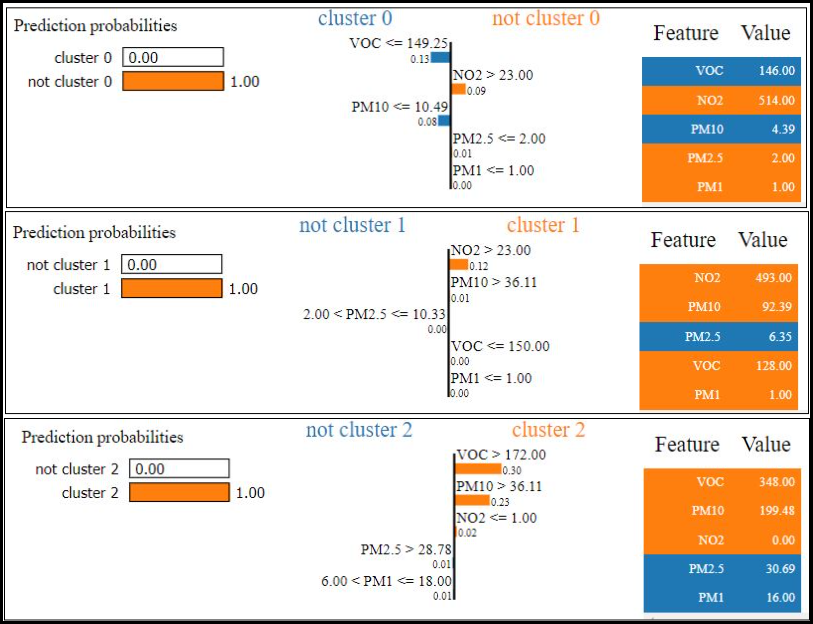This screenshot has height=624, width=813.
Task: Click the NO2 493.00 table row
Action: click(x=718, y=278)
